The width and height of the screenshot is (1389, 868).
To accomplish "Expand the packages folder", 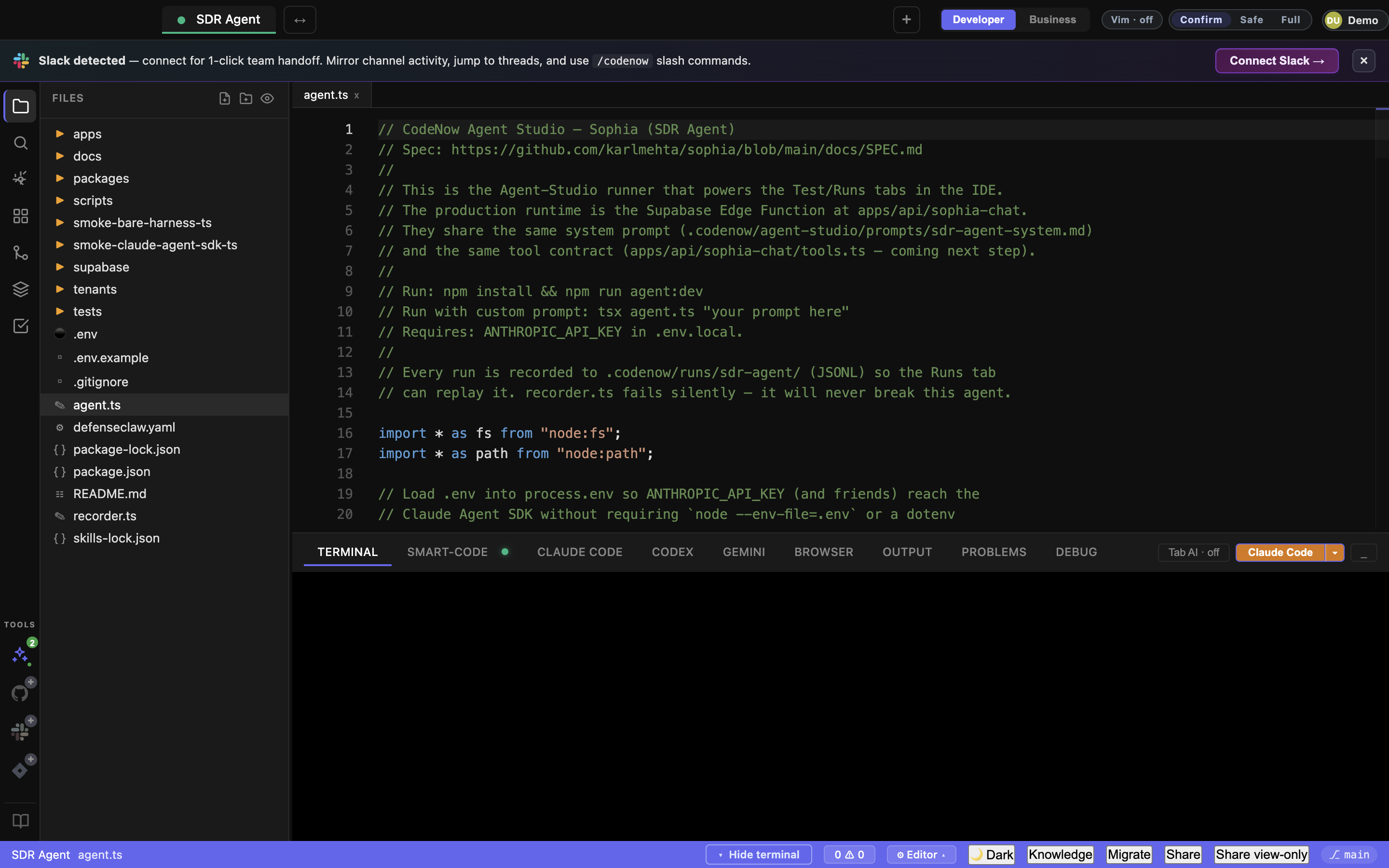I will tap(163, 178).
